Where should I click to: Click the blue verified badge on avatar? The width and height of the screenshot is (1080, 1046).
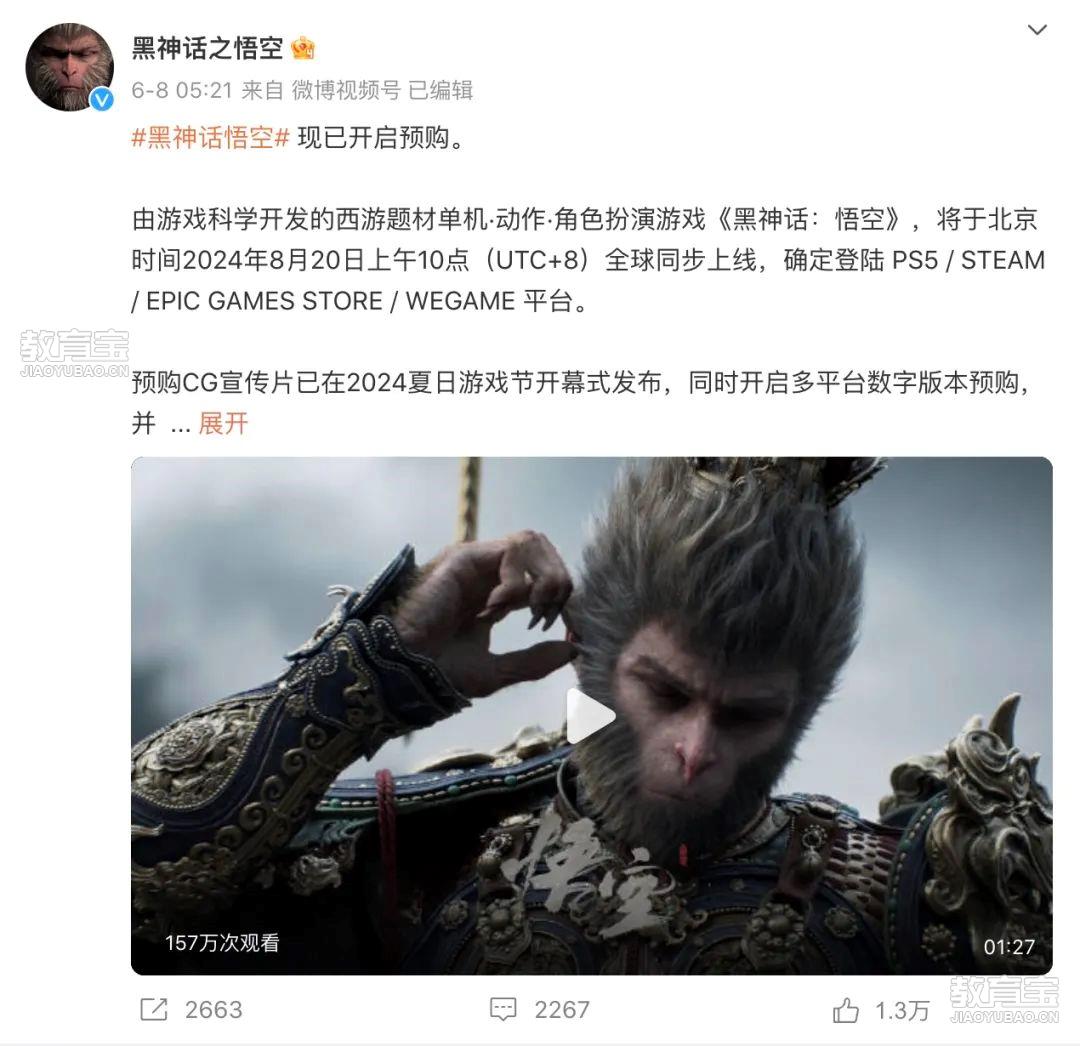103,100
